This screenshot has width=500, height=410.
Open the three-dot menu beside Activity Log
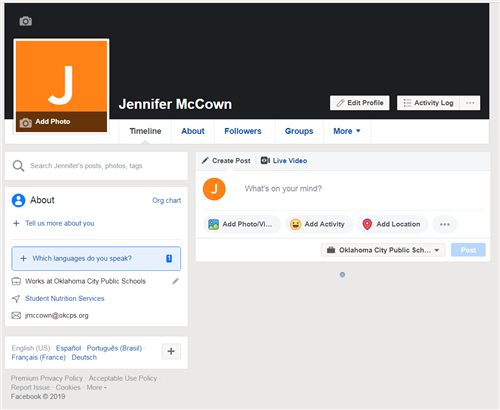coord(470,103)
